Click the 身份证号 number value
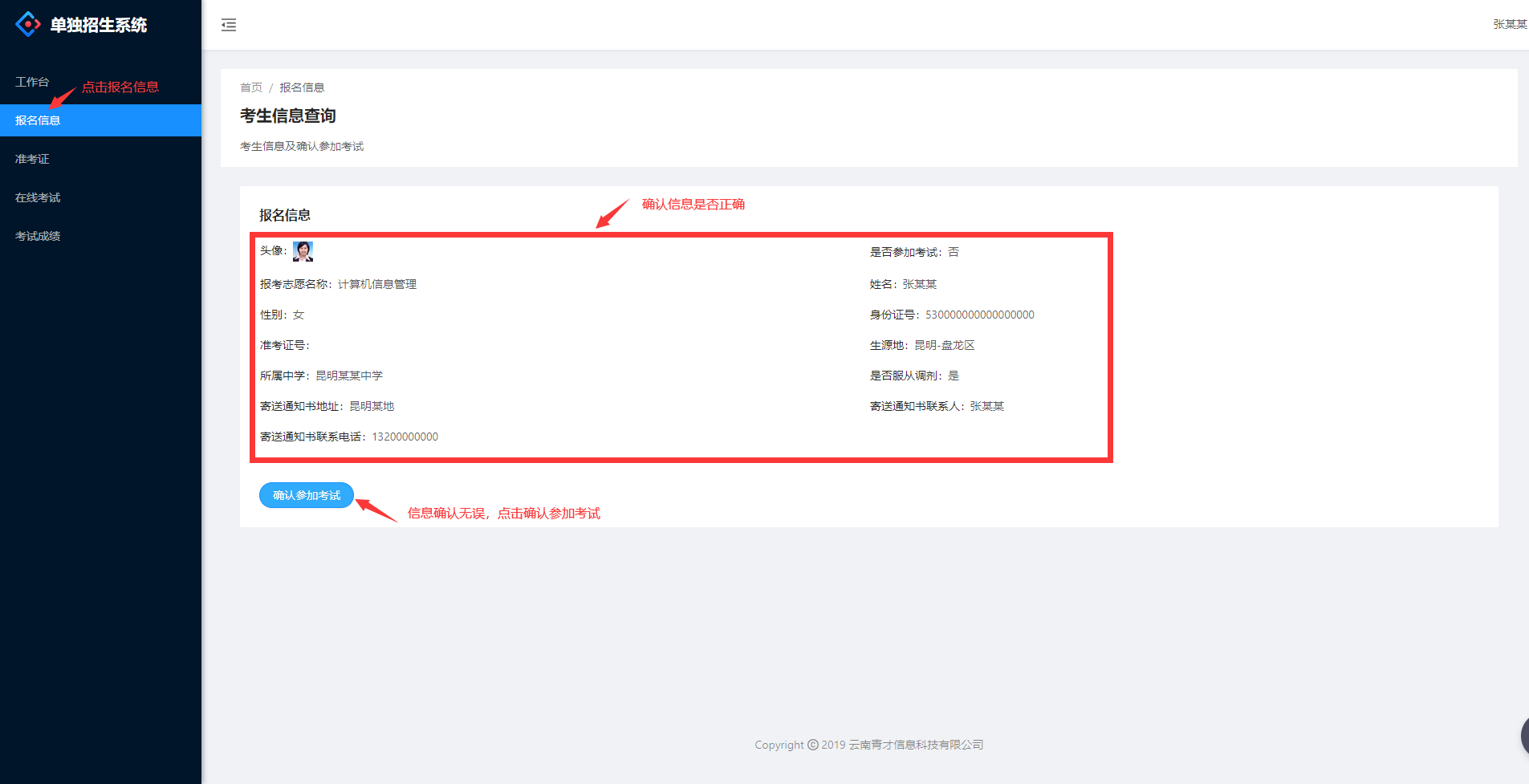 [x=979, y=315]
